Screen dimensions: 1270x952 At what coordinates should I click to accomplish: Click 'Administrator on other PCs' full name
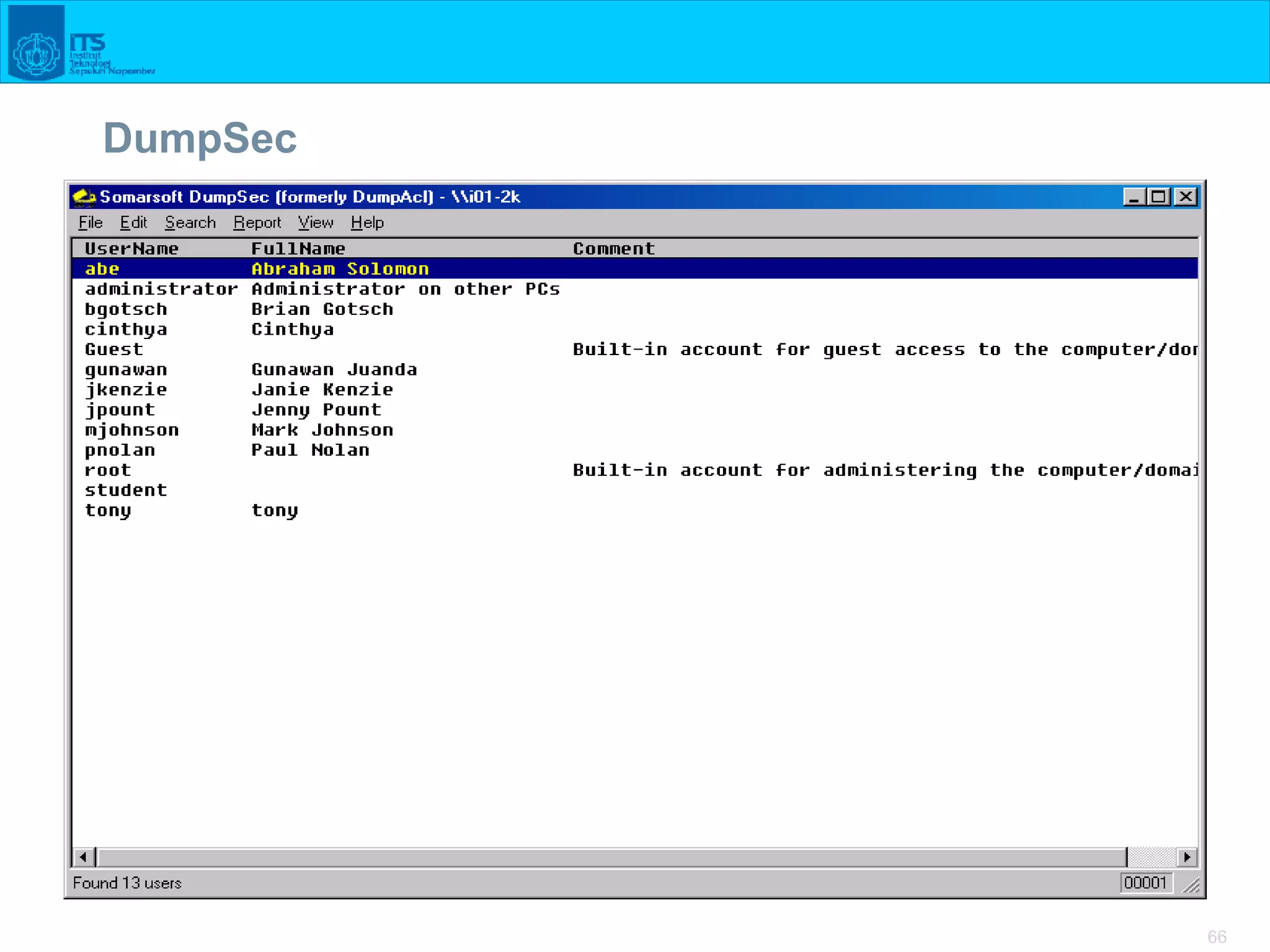(x=406, y=289)
